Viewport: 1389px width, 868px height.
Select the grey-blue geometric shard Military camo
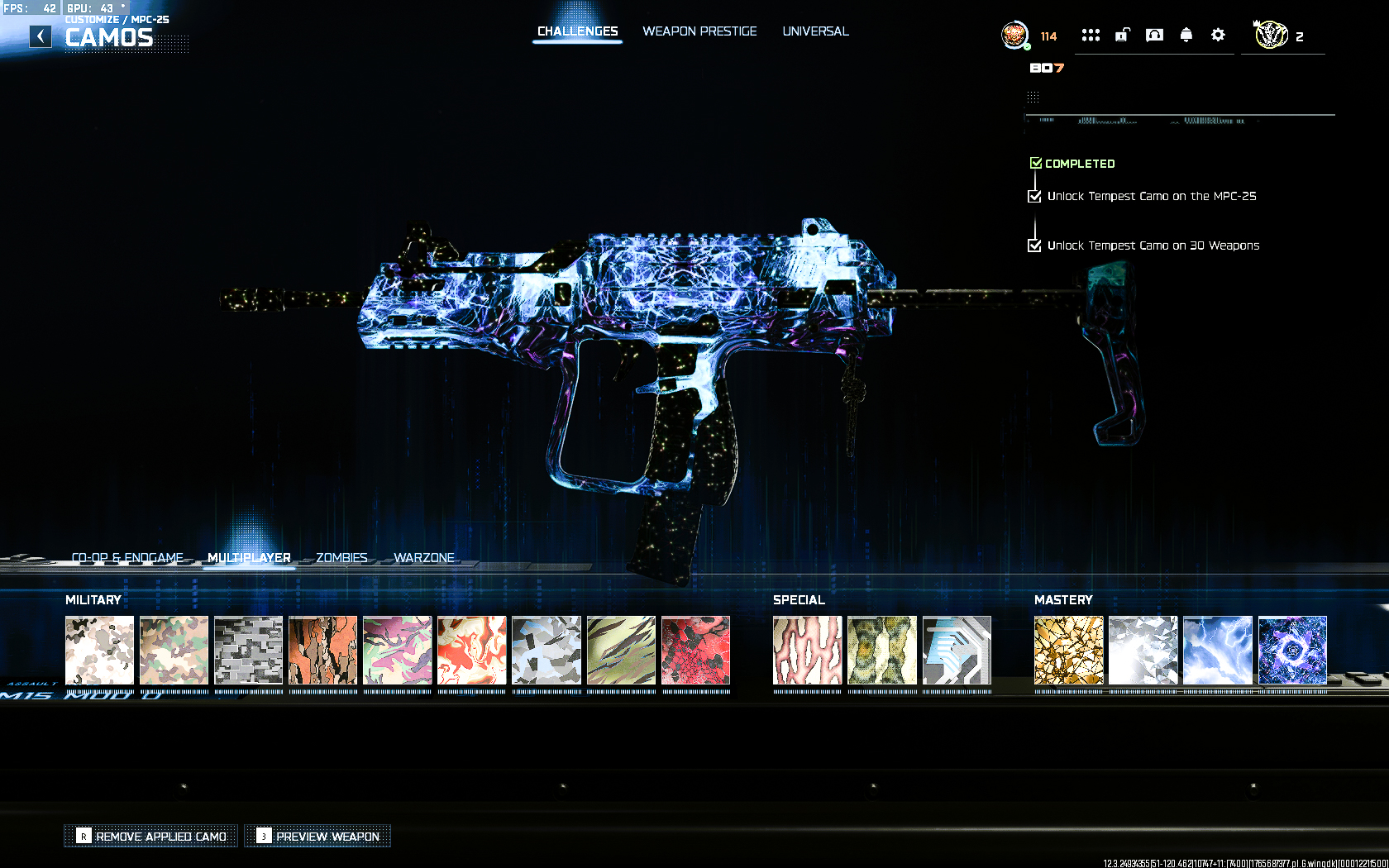(547, 650)
